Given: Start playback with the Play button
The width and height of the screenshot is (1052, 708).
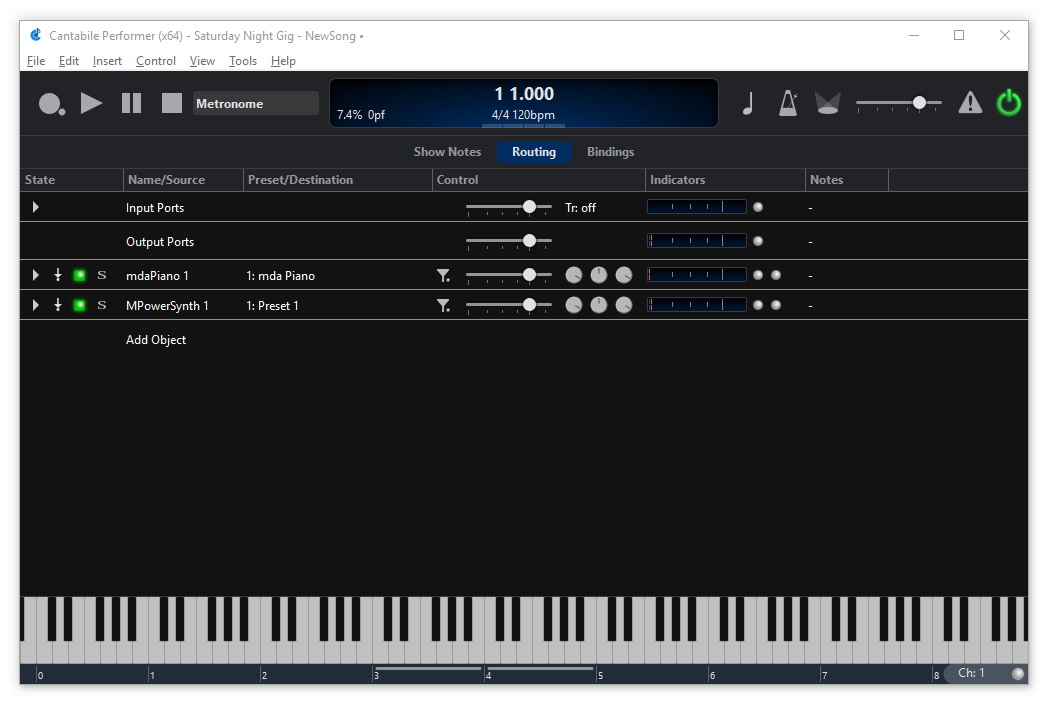Looking at the screenshot, I should pos(91,103).
